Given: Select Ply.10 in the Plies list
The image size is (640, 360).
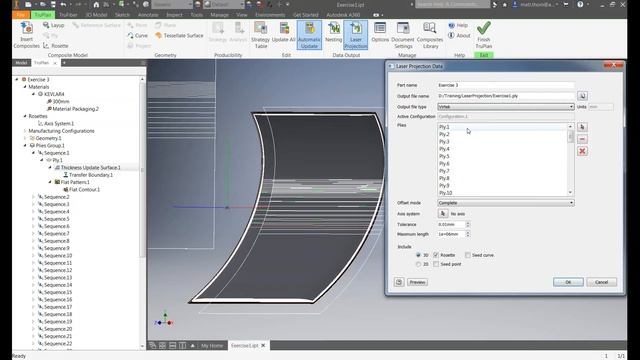Looking at the screenshot, I should (445, 193).
